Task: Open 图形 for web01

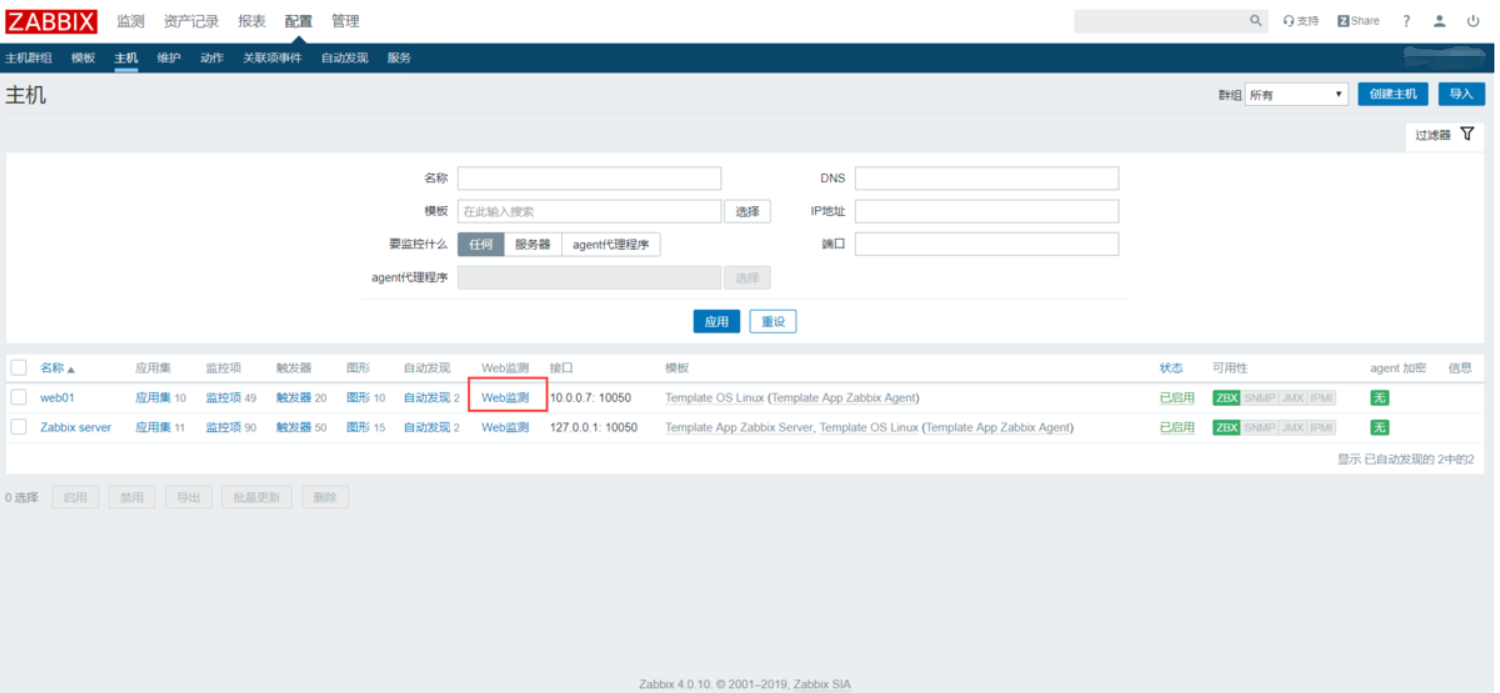Action: (358, 398)
